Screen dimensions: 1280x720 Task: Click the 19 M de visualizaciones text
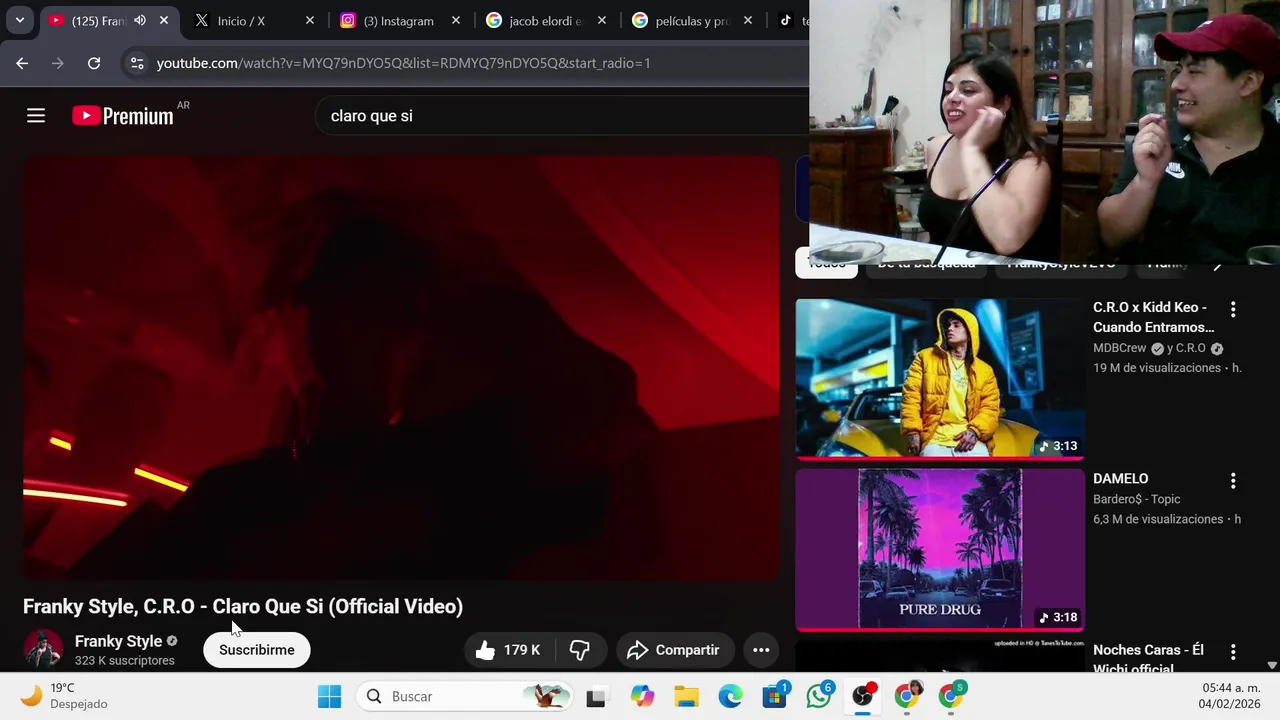point(1157,368)
